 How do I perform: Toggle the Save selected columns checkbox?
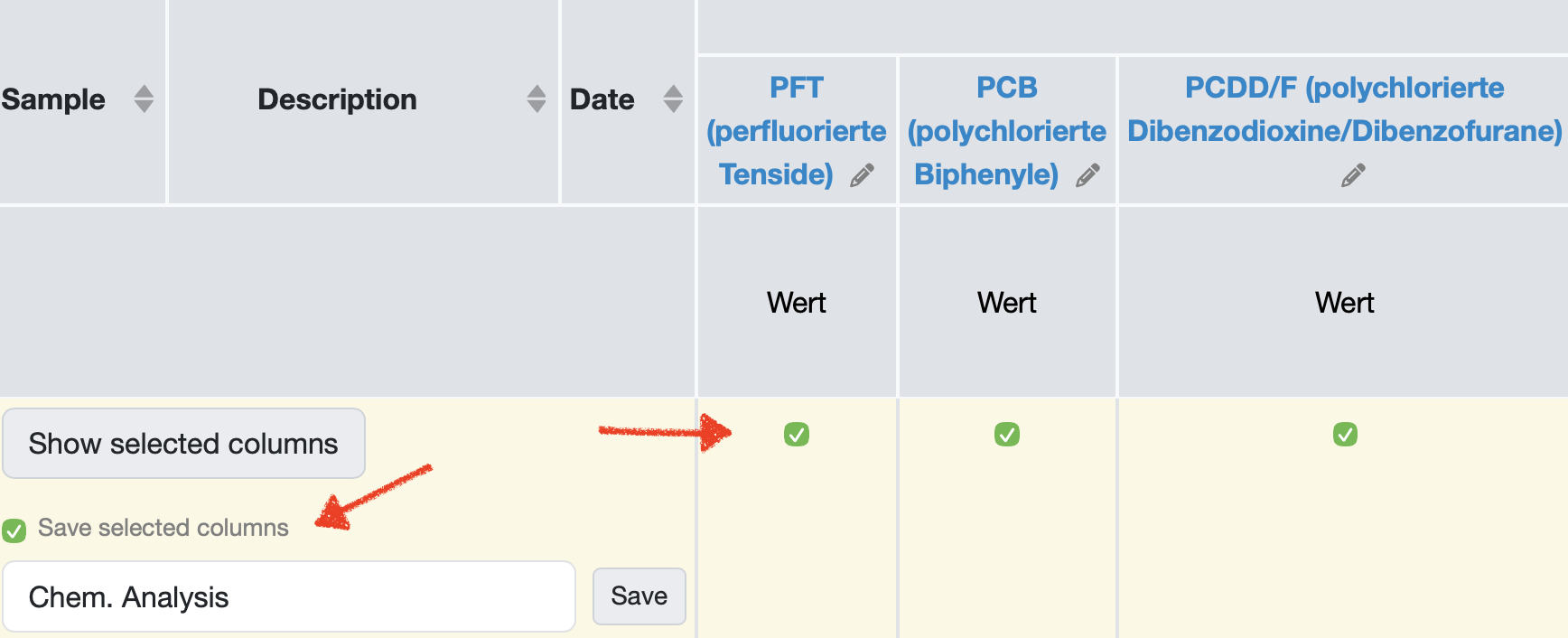pos(14,530)
